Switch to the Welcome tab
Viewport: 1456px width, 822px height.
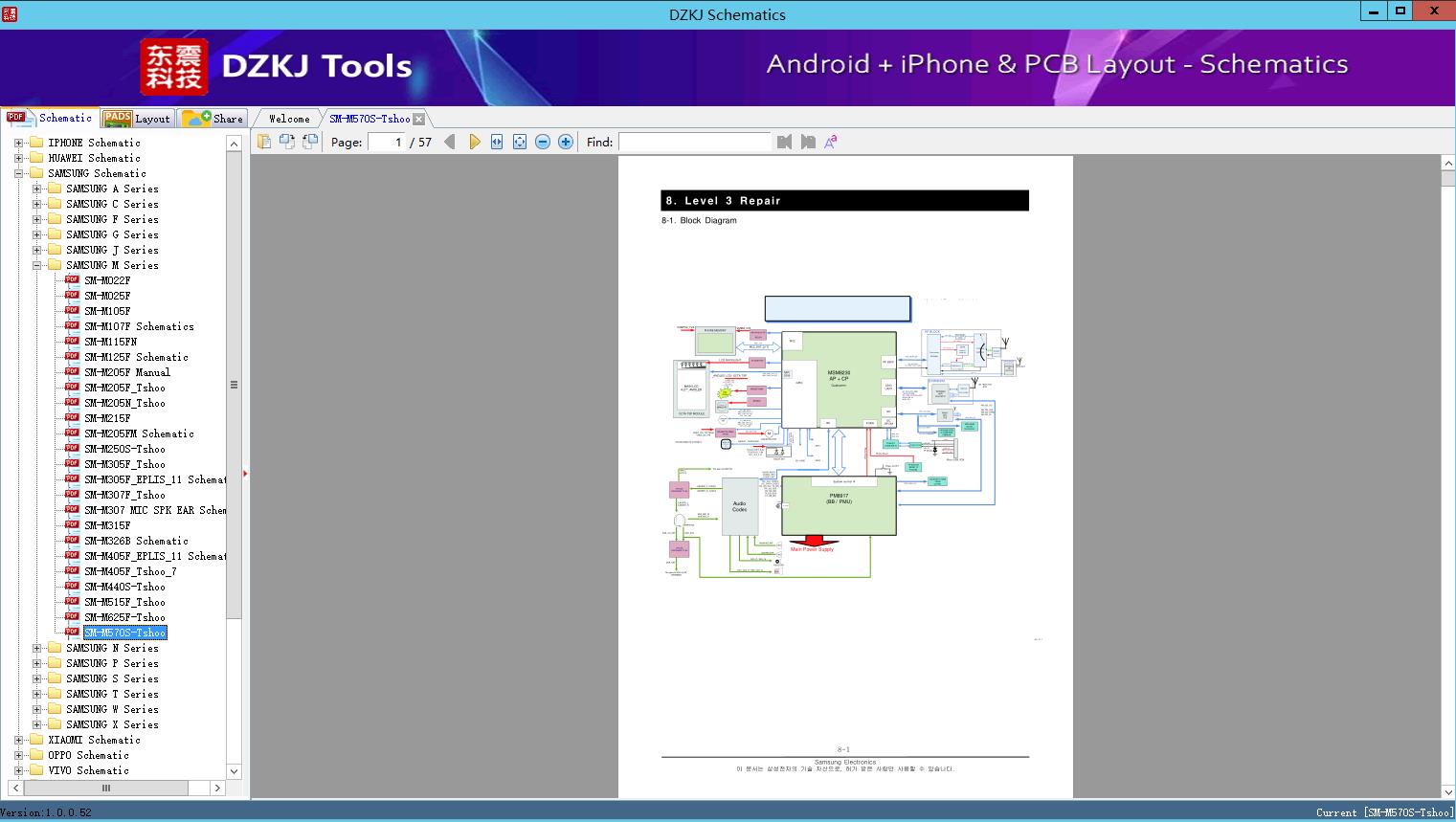(289, 119)
